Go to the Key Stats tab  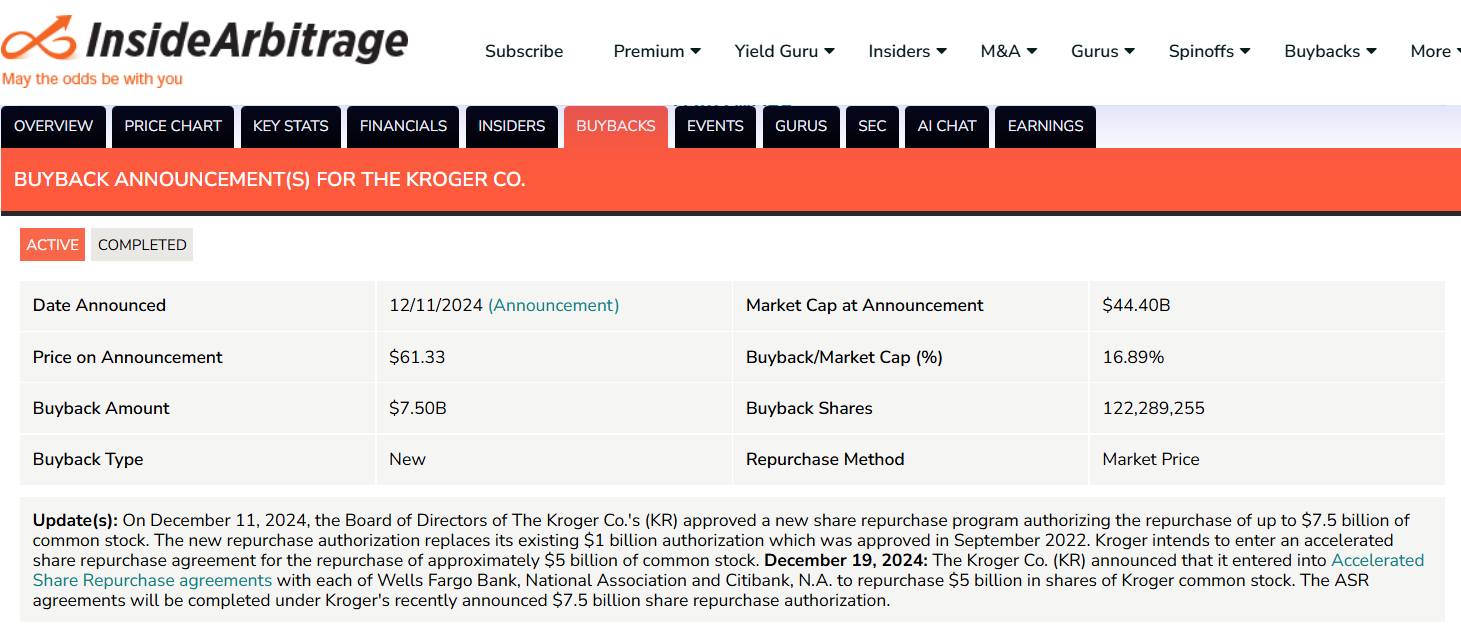[x=291, y=126]
